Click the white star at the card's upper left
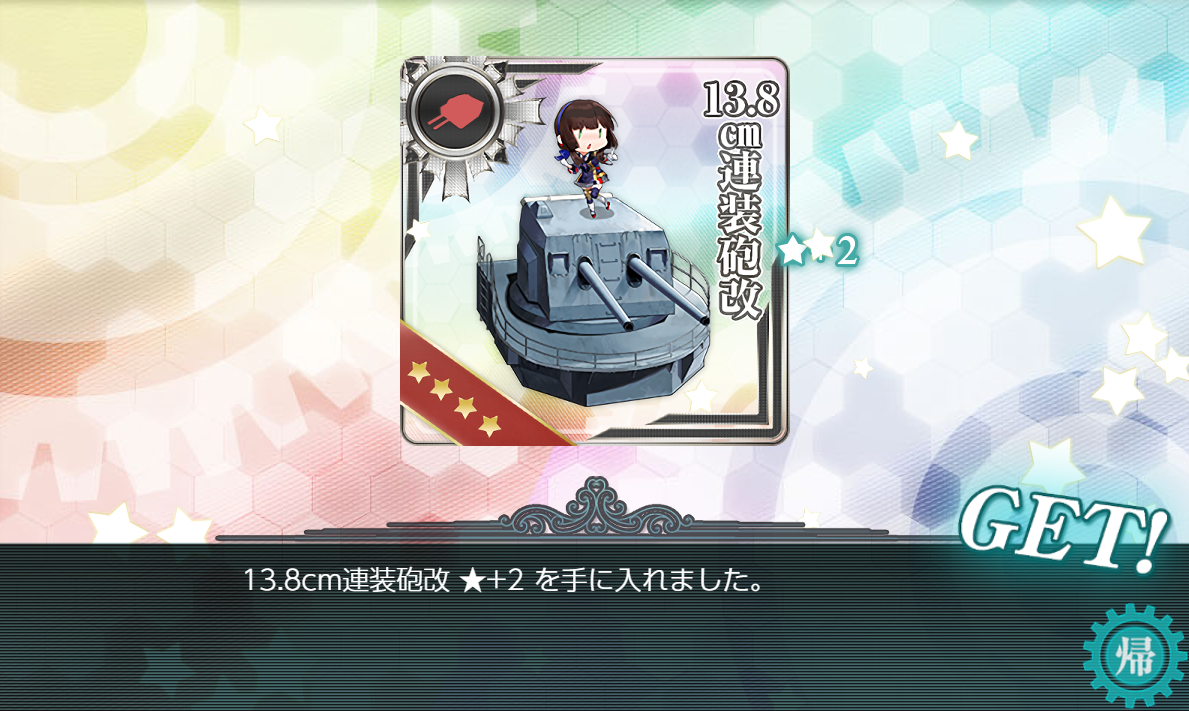The image size is (1189, 711). pos(262,124)
